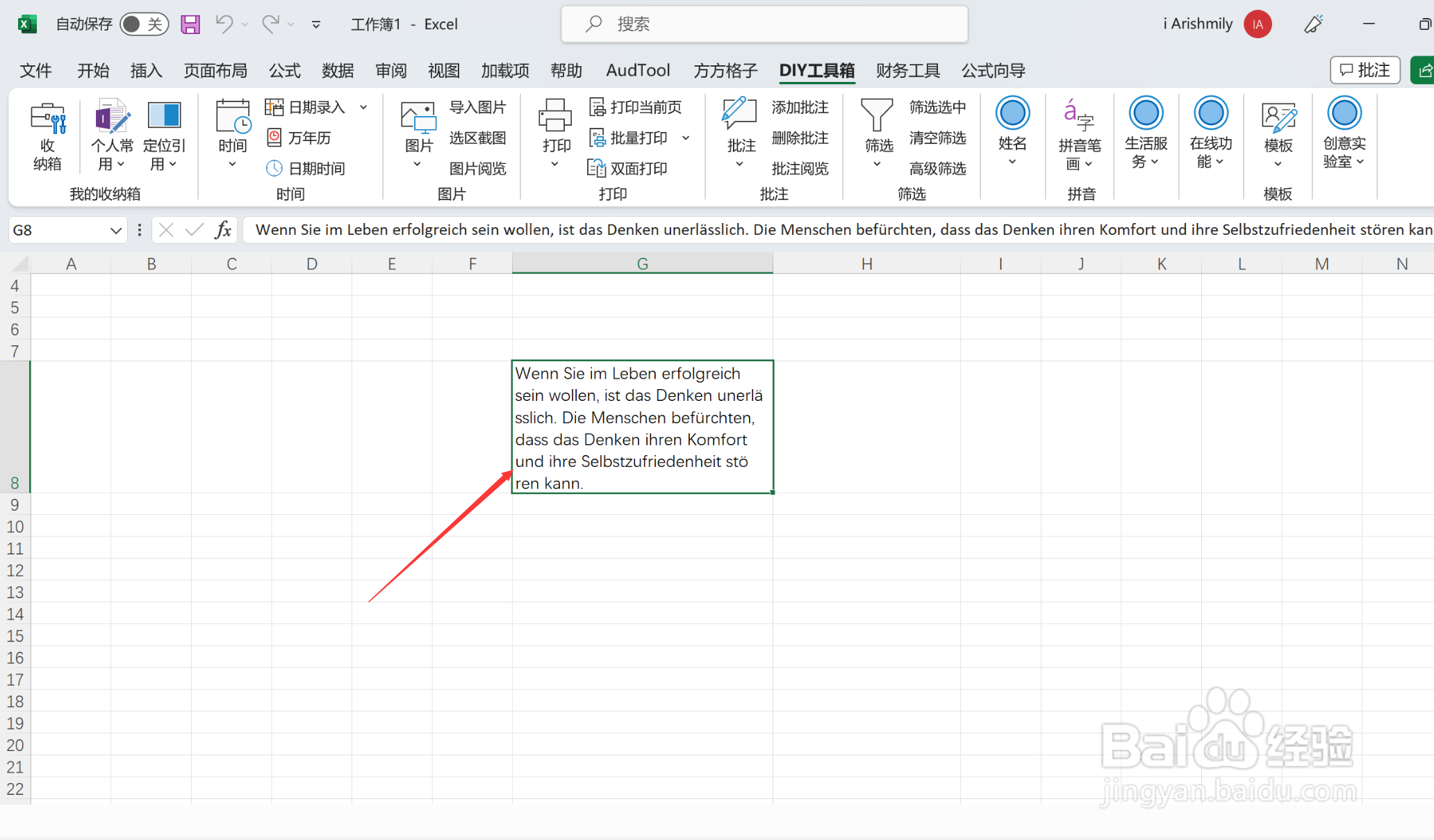Expand the 批量打印 dropdown arrow
This screenshot has width=1434, height=840.
686,138
